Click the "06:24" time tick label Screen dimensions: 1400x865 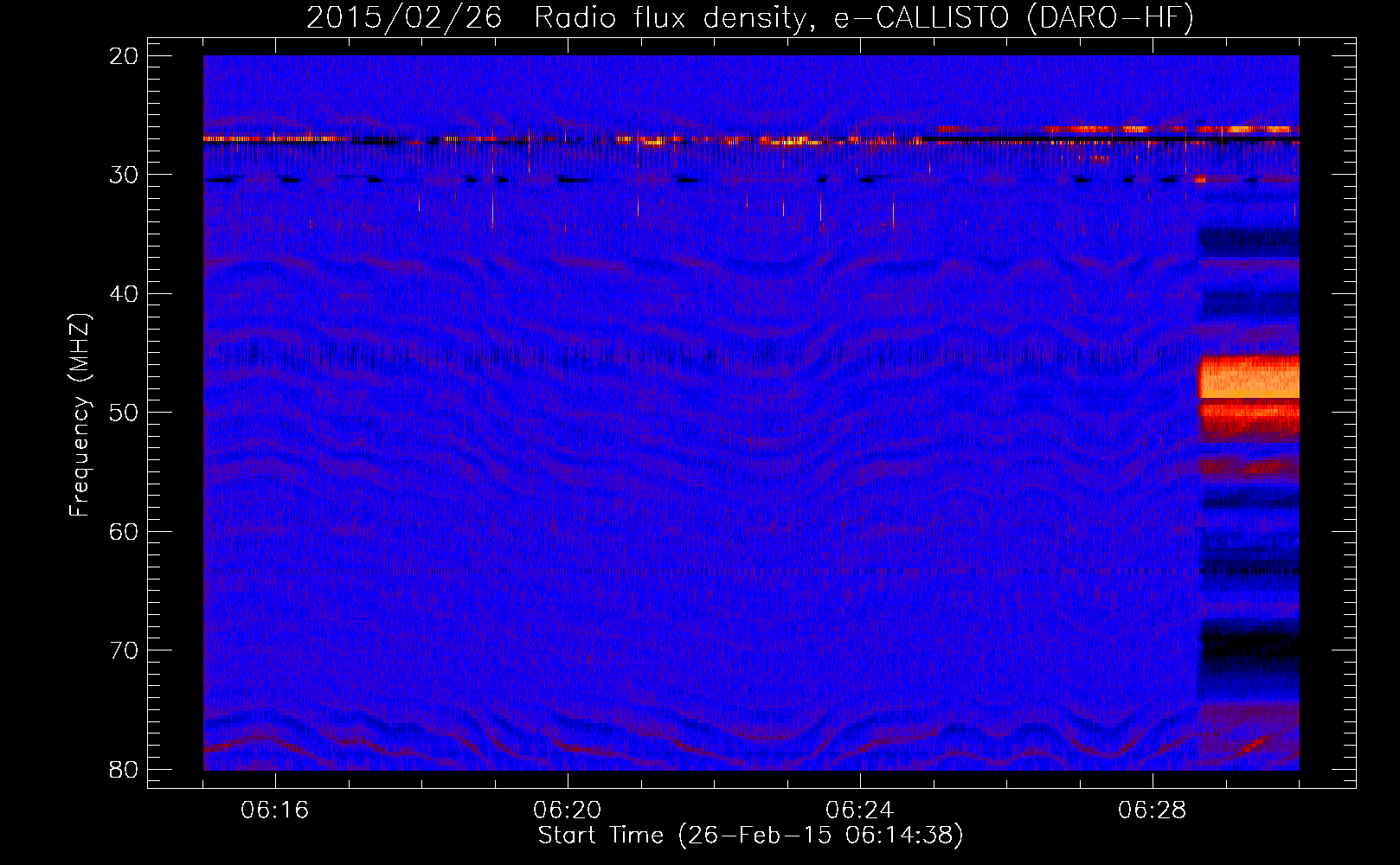click(x=860, y=811)
